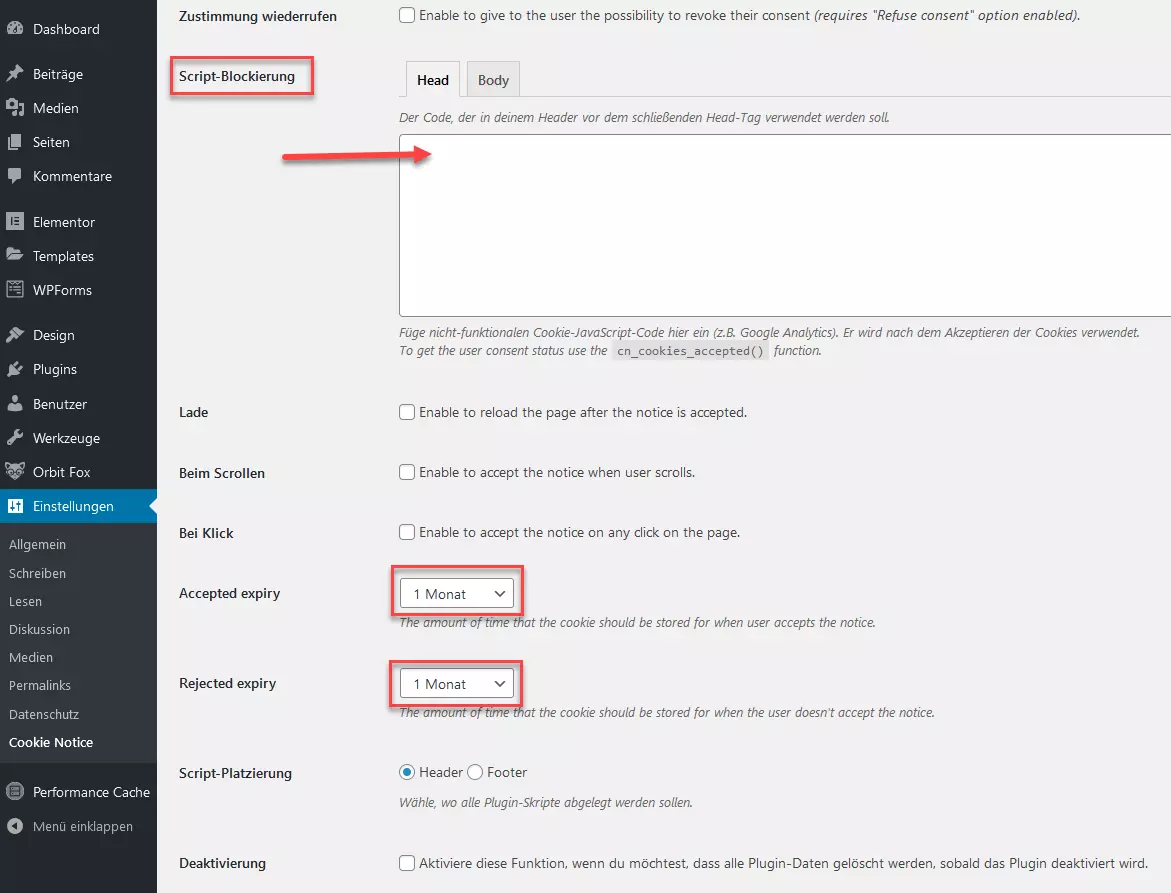
Task: Select the Head tab
Action: (432, 80)
